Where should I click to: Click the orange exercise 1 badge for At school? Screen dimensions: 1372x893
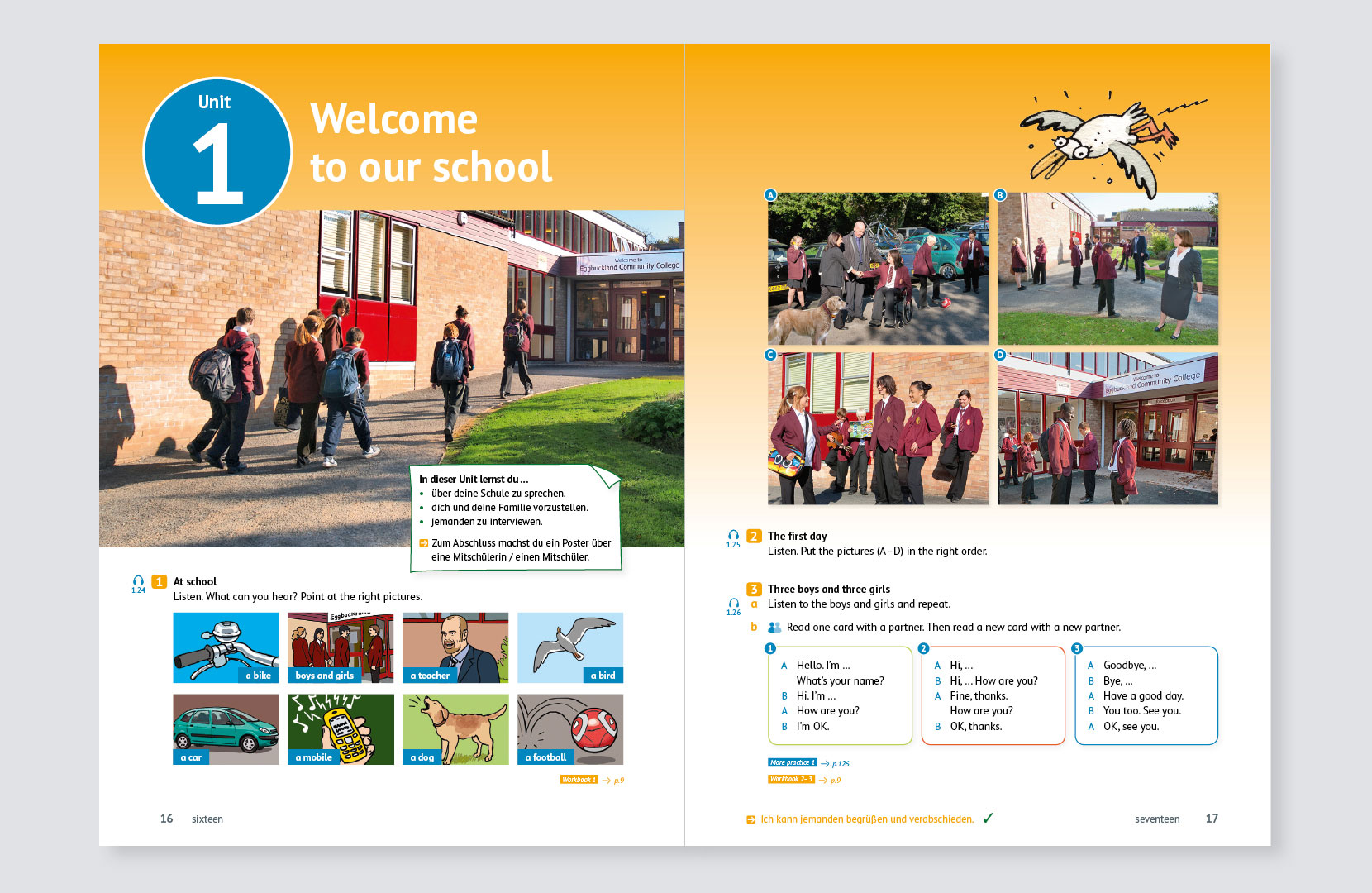(x=160, y=582)
